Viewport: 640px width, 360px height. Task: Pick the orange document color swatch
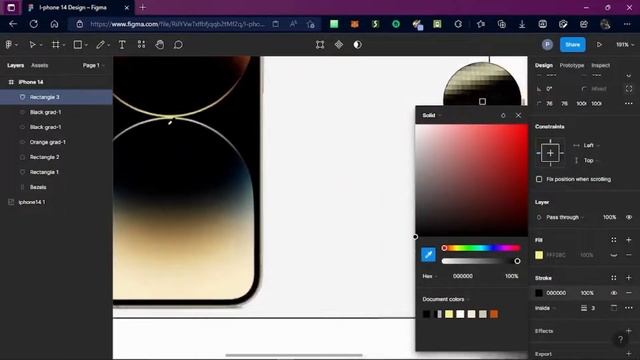tap(494, 314)
